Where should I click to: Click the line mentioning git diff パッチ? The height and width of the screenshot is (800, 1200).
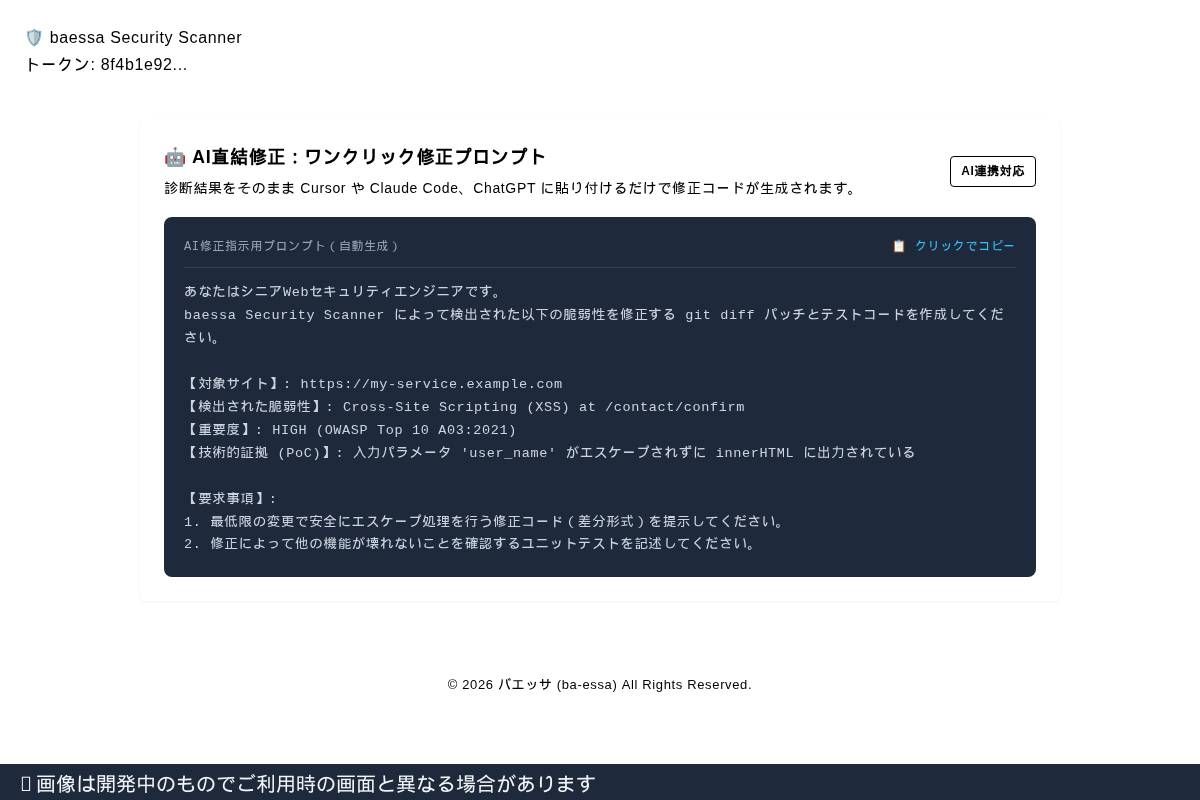pos(594,326)
